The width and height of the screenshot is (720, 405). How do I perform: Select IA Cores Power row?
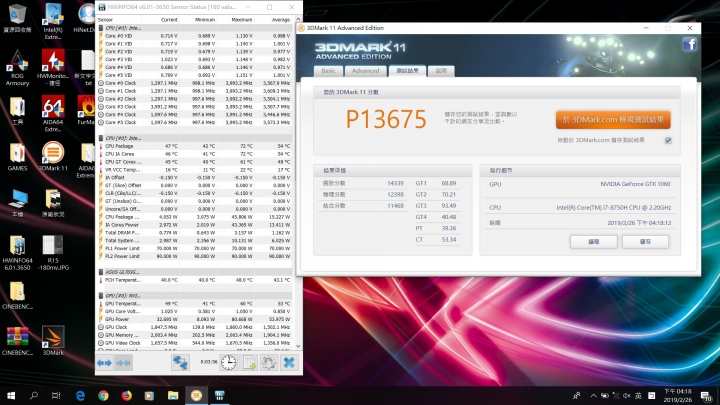point(195,225)
